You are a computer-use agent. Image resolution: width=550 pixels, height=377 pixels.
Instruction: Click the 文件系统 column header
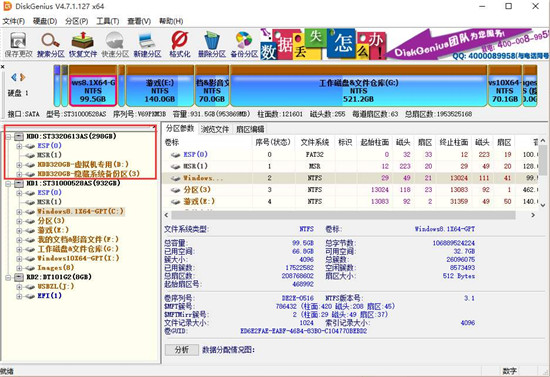point(315,142)
